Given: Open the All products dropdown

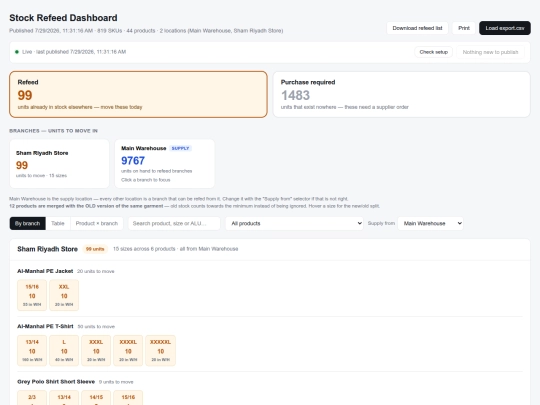Looking at the screenshot, I should [294, 224].
